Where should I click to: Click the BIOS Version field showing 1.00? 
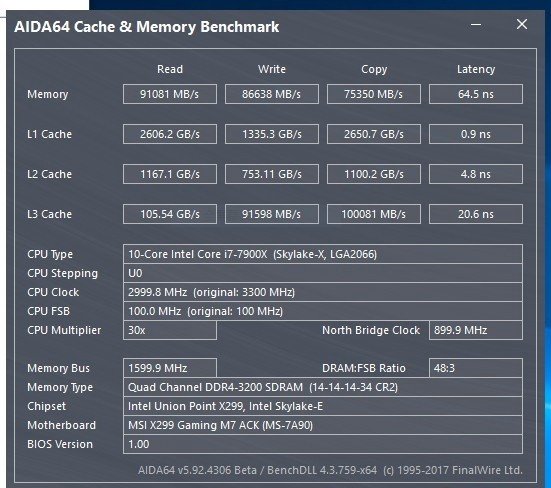tap(323, 444)
